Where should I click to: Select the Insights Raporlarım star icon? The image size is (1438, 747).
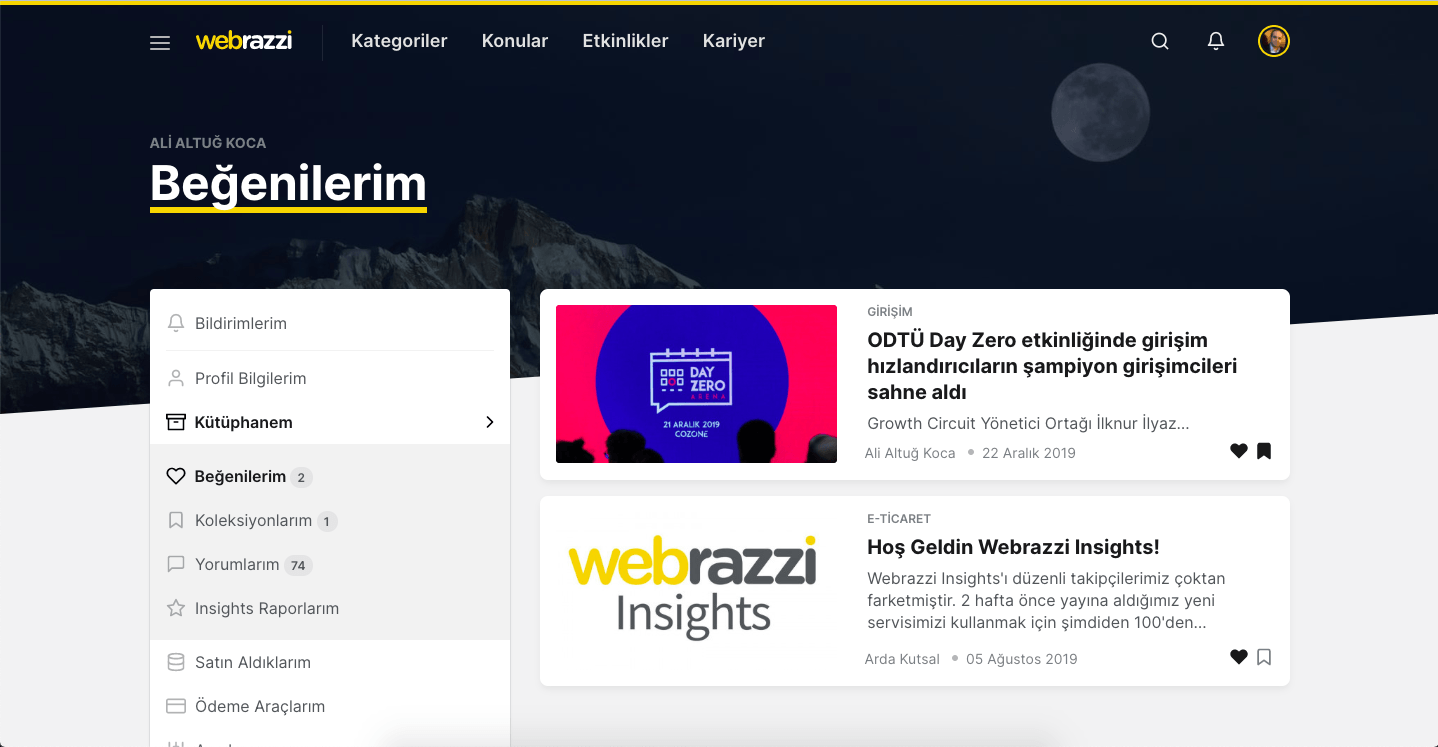(177, 608)
